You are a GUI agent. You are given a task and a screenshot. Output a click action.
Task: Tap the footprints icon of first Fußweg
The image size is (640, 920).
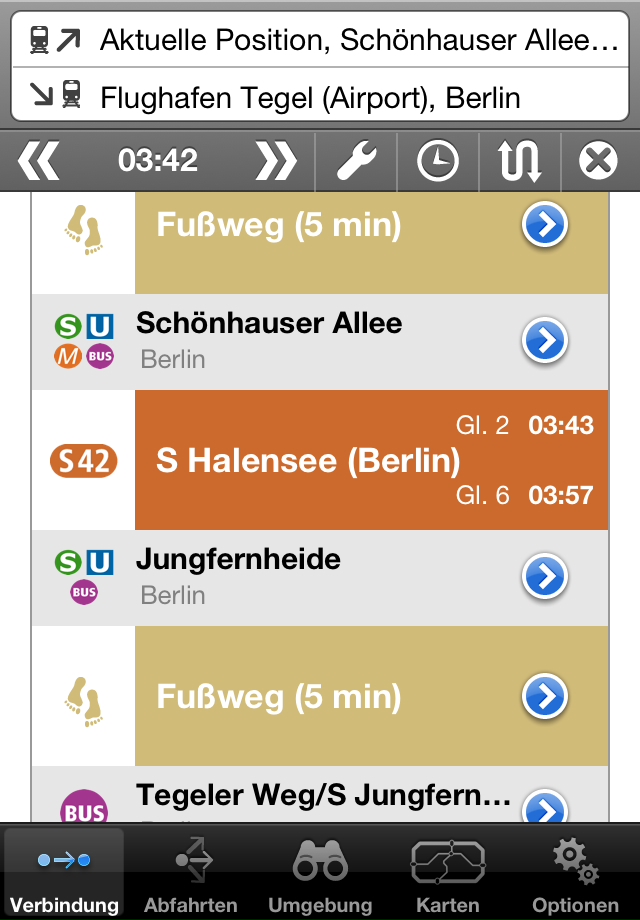point(84,229)
